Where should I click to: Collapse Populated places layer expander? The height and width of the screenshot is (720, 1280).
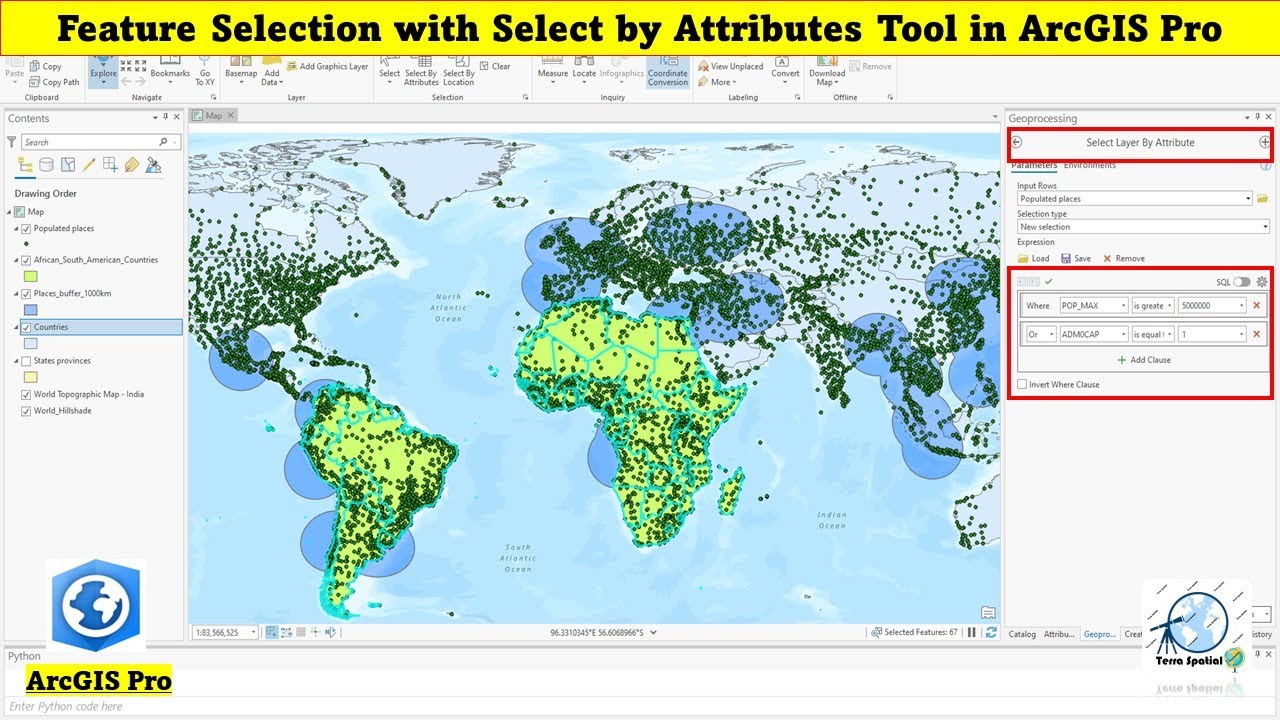pos(14,229)
